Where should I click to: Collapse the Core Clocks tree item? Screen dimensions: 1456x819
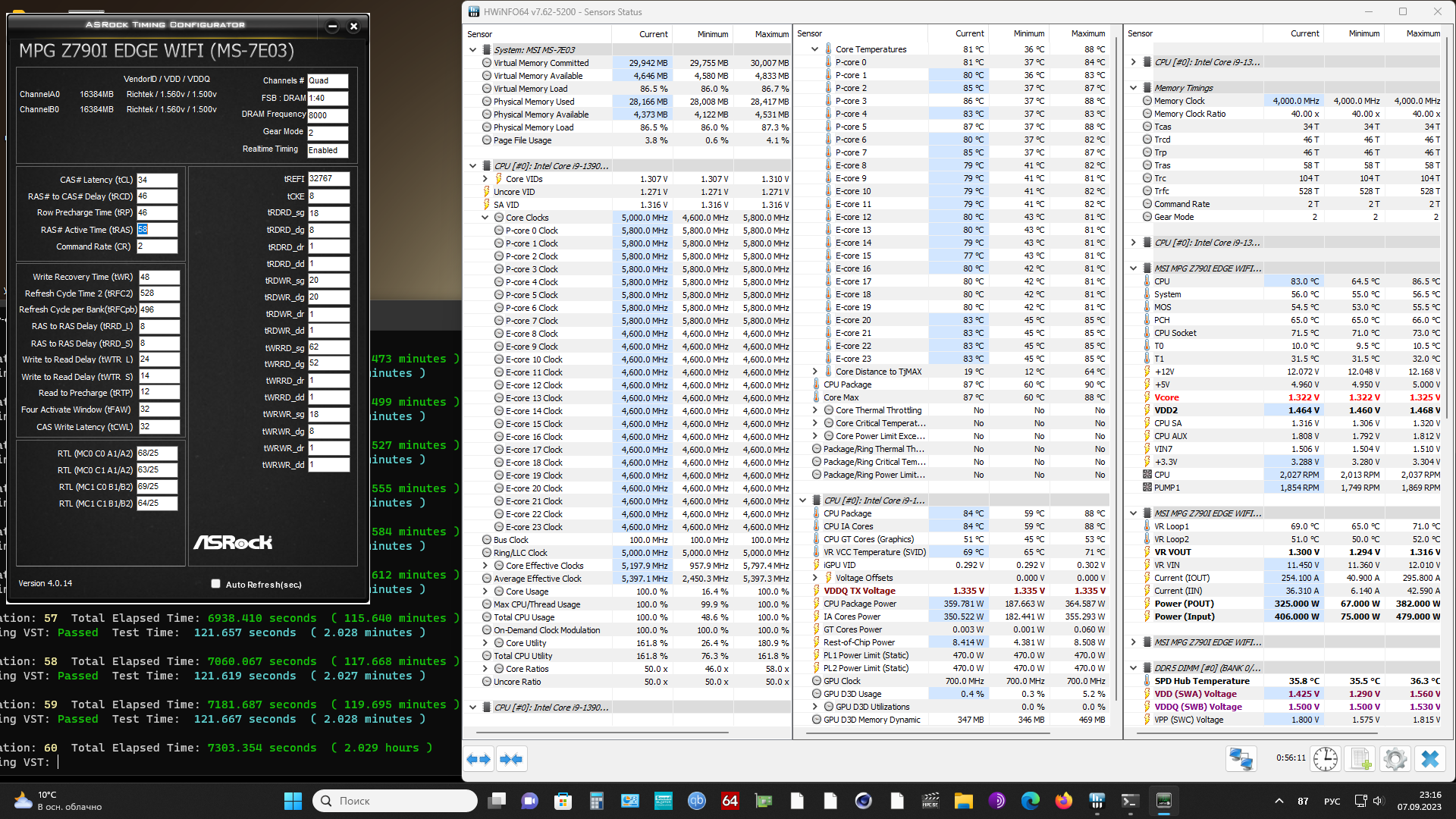pos(485,218)
